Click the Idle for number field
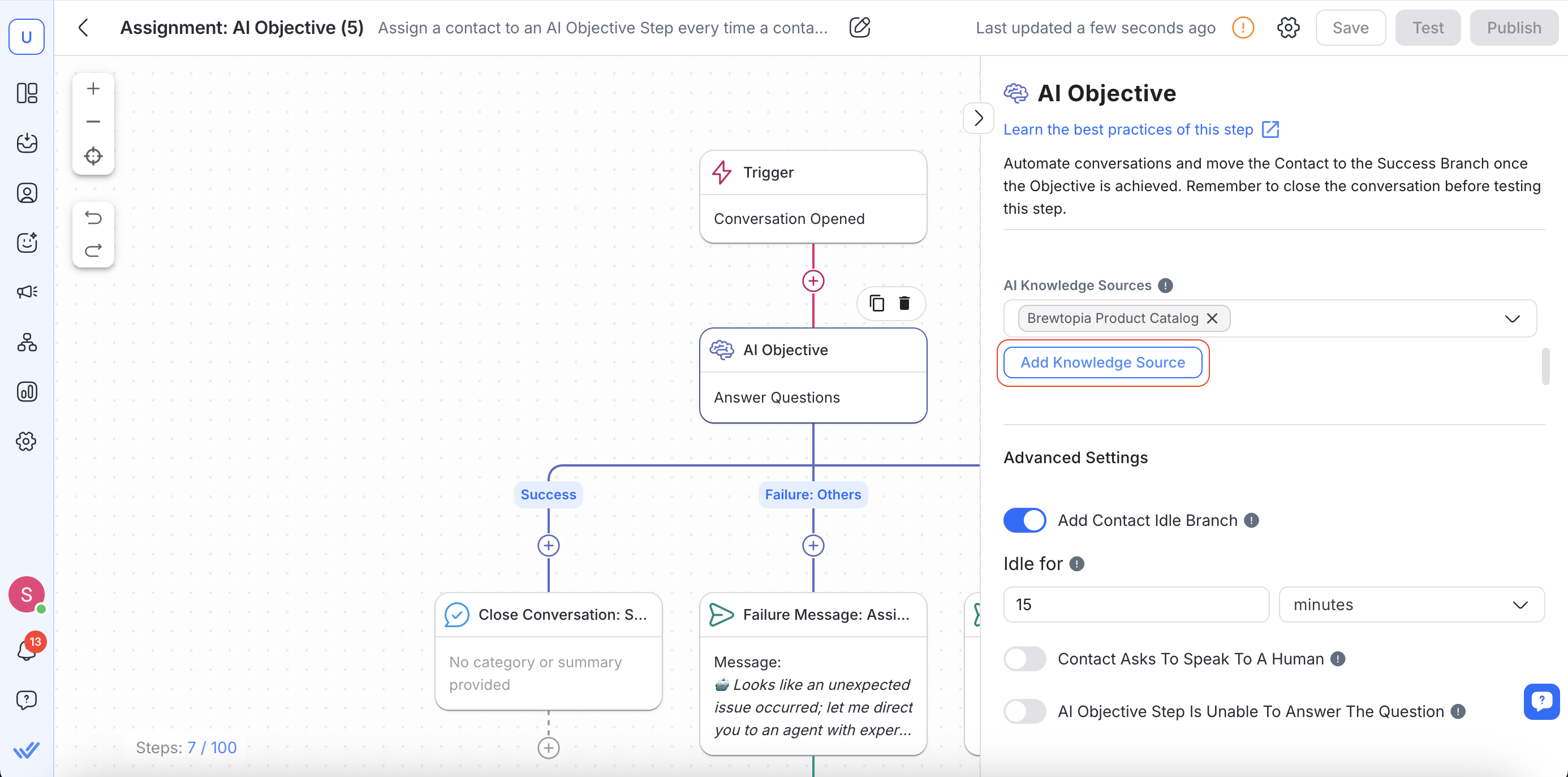Image resolution: width=1568 pixels, height=777 pixels. click(x=1135, y=605)
